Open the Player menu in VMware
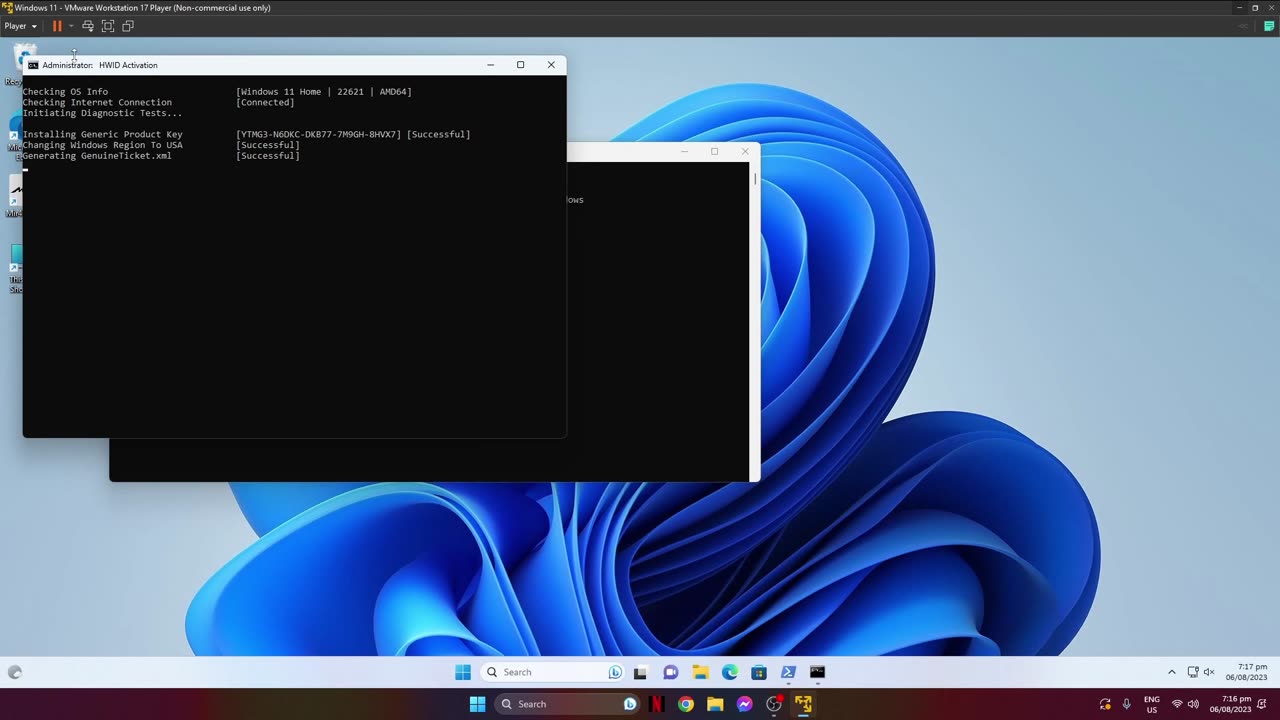Image resolution: width=1280 pixels, height=720 pixels. 20,26
